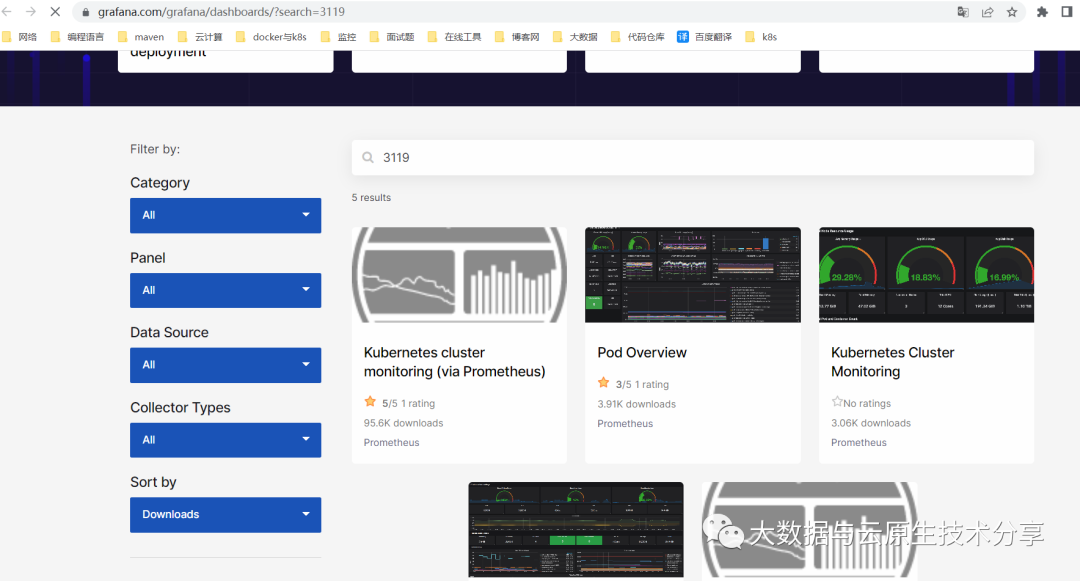This screenshot has width=1080, height=581.
Task: Open the Kubernetes Cluster Monitoring dashboard title
Action: click(892, 362)
